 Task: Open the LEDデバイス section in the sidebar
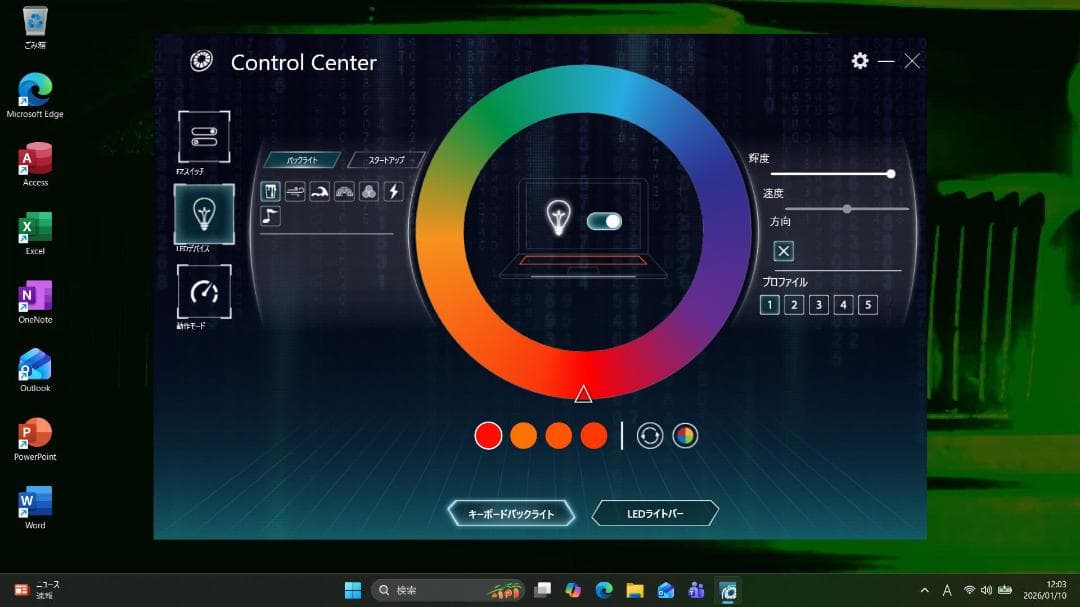203,214
